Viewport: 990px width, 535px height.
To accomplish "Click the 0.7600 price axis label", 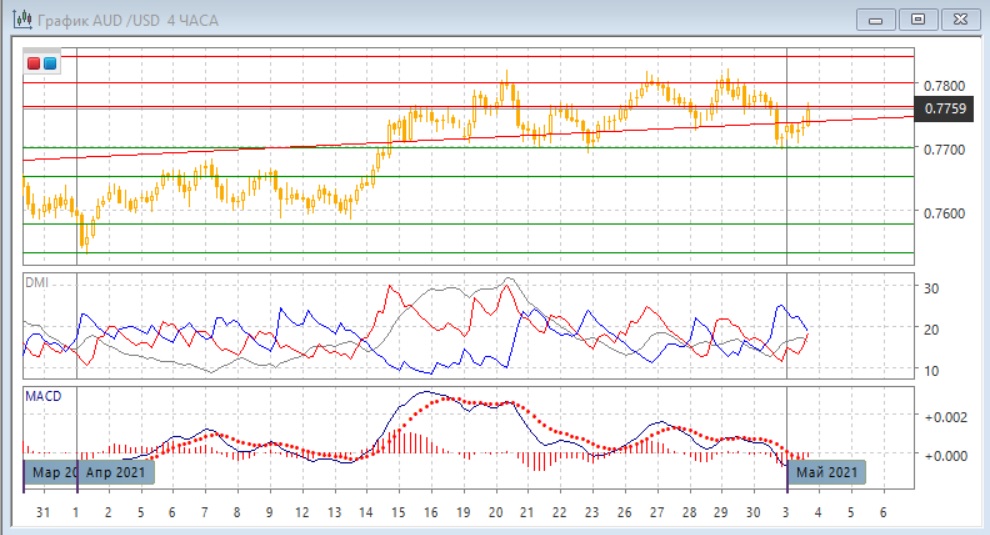I will pos(945,213).
